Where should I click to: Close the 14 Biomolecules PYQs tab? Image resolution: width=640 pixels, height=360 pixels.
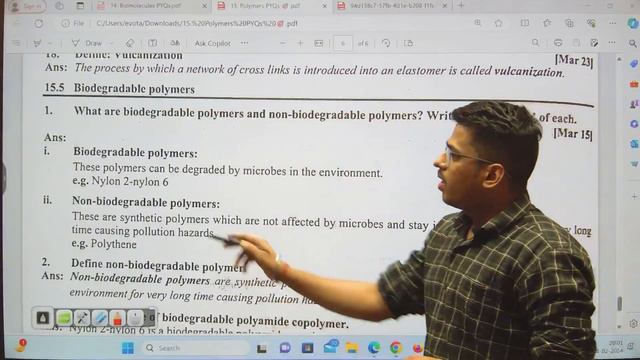(204, 6)
